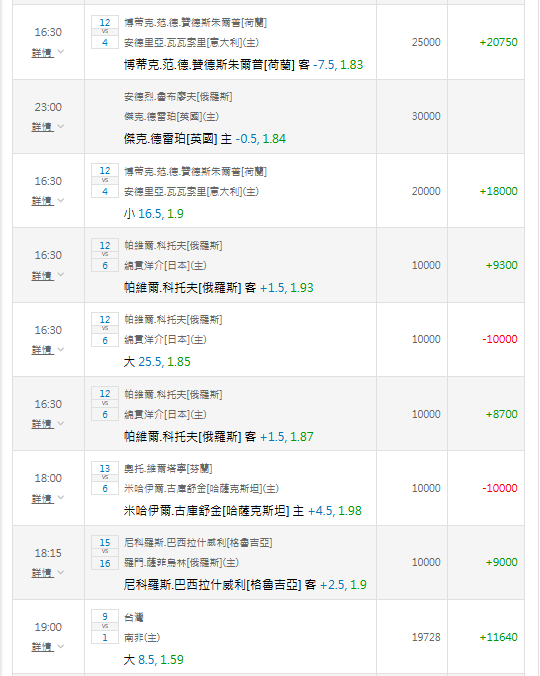The height and width of the screenshot is (676, 540).
Task: Click the +11640 payout value
Action: (498, 637)
